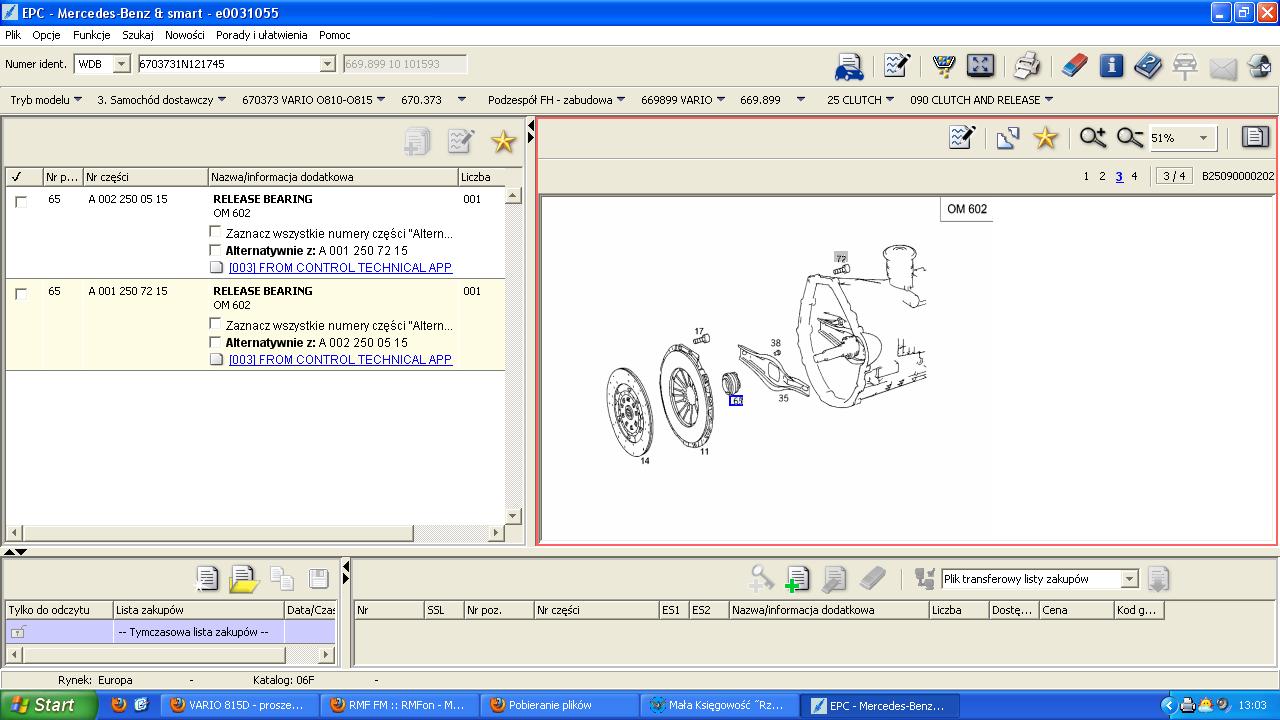Expand the identification number dropdown arrow
Viewport: 1280px width, 720px height.
(x=327, y=64)
